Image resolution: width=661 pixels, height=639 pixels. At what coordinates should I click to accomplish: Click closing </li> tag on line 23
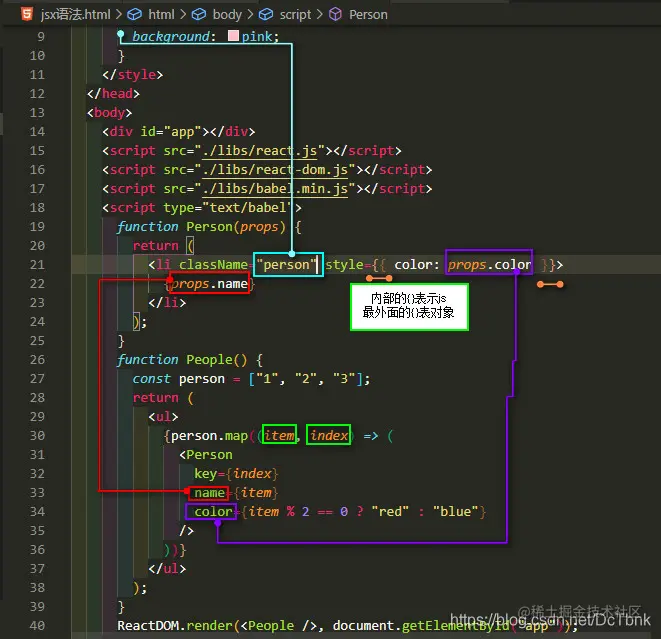pyautogui.click(x=167, y=303)
